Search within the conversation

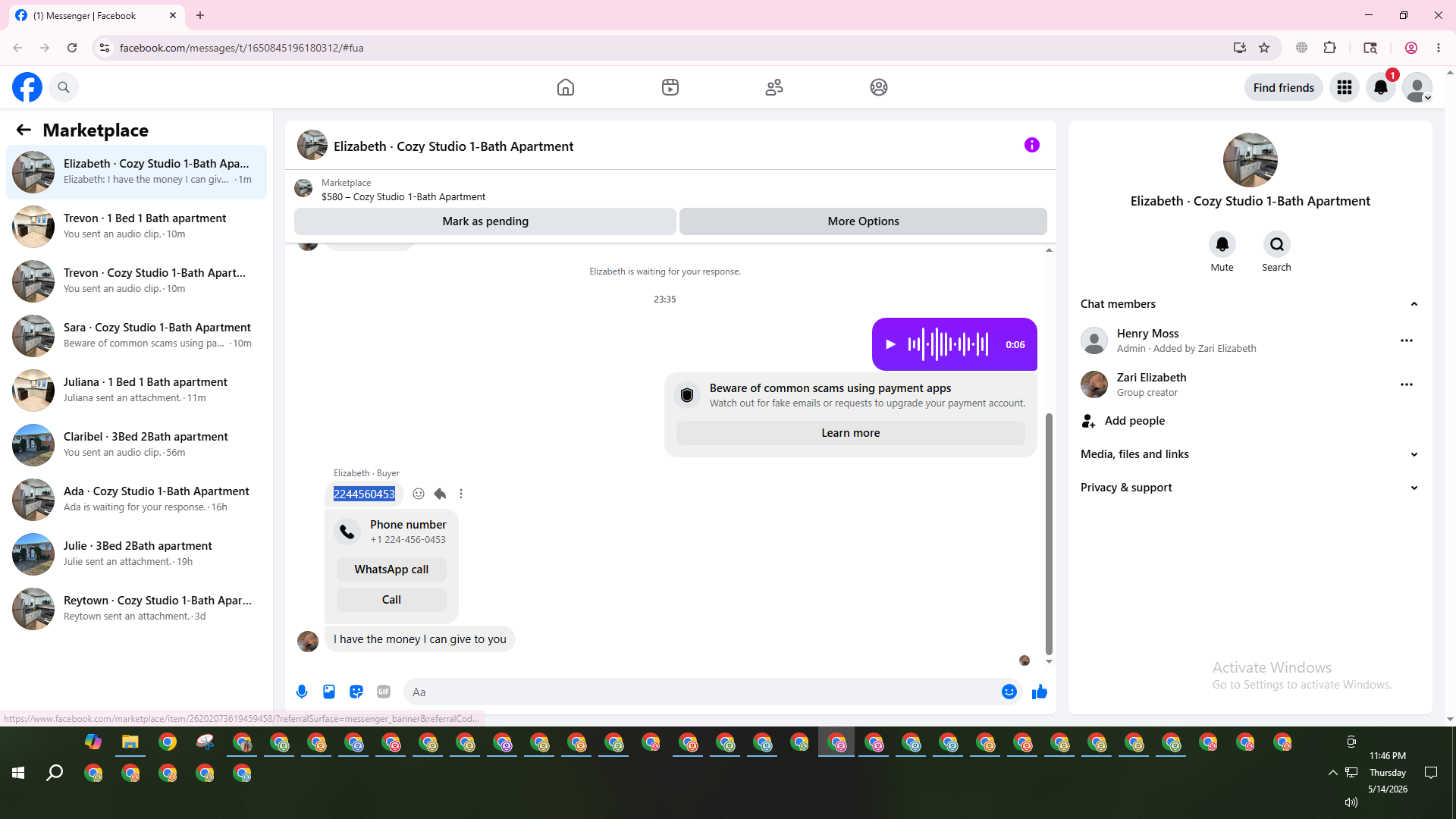pyautogui.click(x=1277, y=244)
